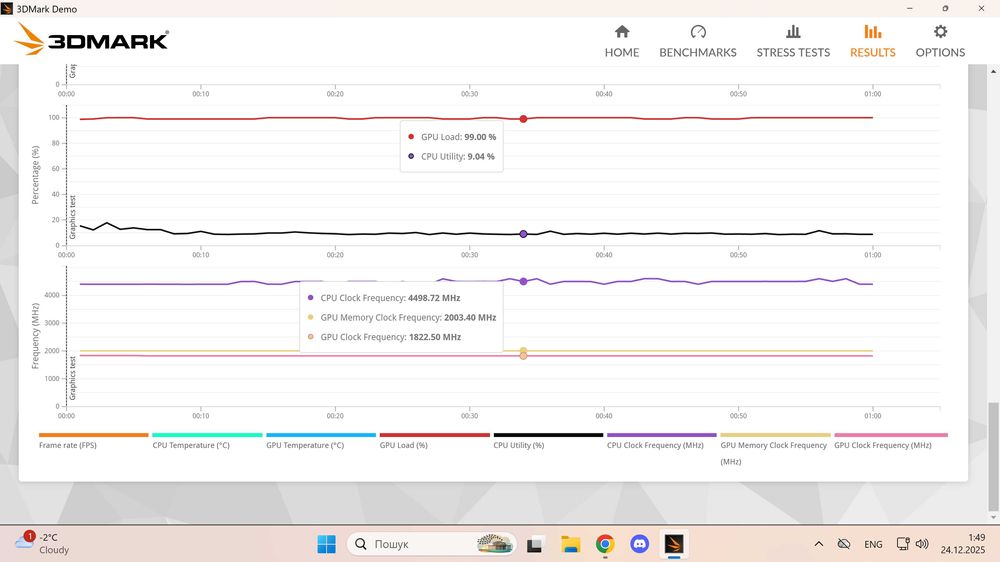The width and height of the screenshot is (1000, 562).
Task: Open the clock showing 1:49
Action: click(x=962, y=544)
